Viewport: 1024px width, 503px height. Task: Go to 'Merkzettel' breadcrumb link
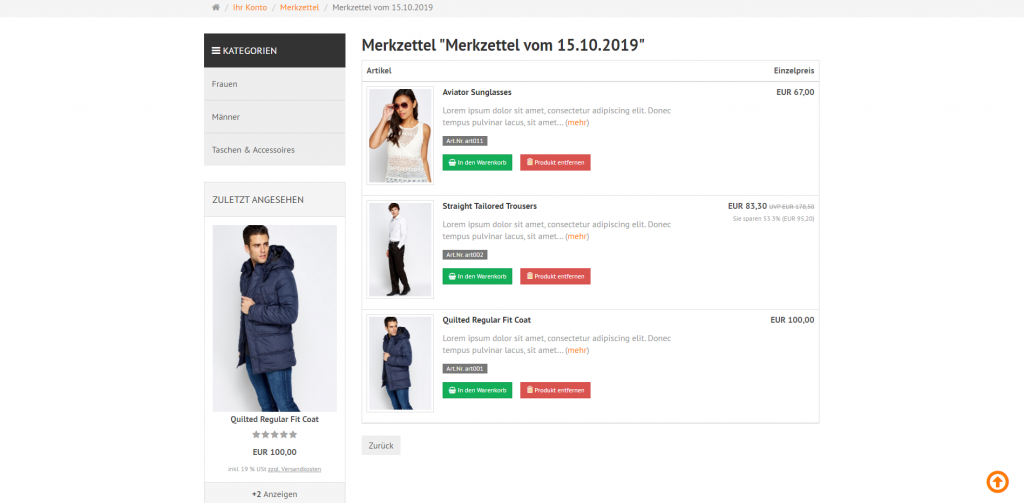300,8
